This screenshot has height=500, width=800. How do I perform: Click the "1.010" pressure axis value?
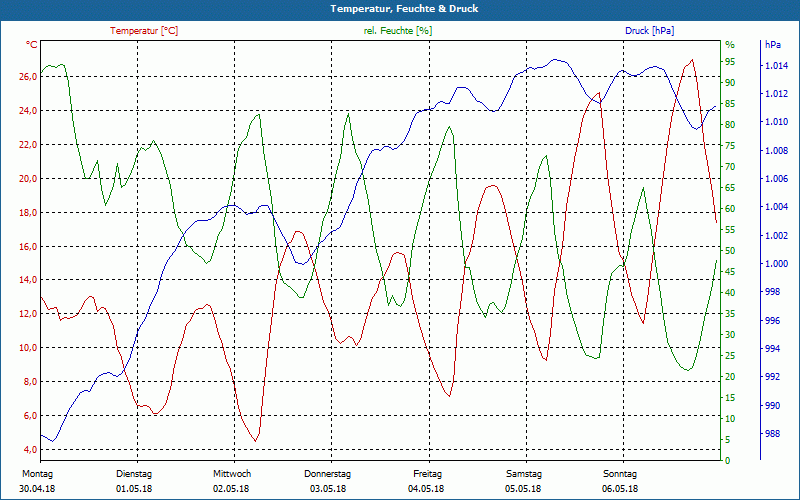(776, 122)
